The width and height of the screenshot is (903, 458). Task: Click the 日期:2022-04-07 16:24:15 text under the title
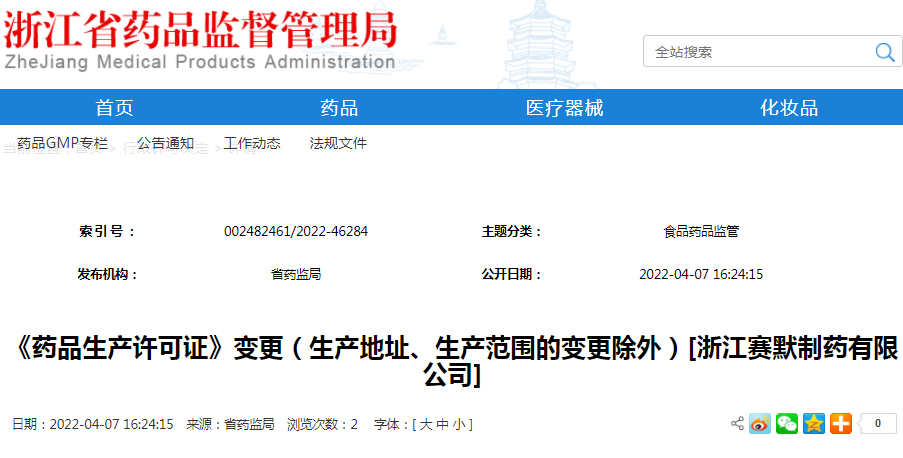(x=93, y=425)
